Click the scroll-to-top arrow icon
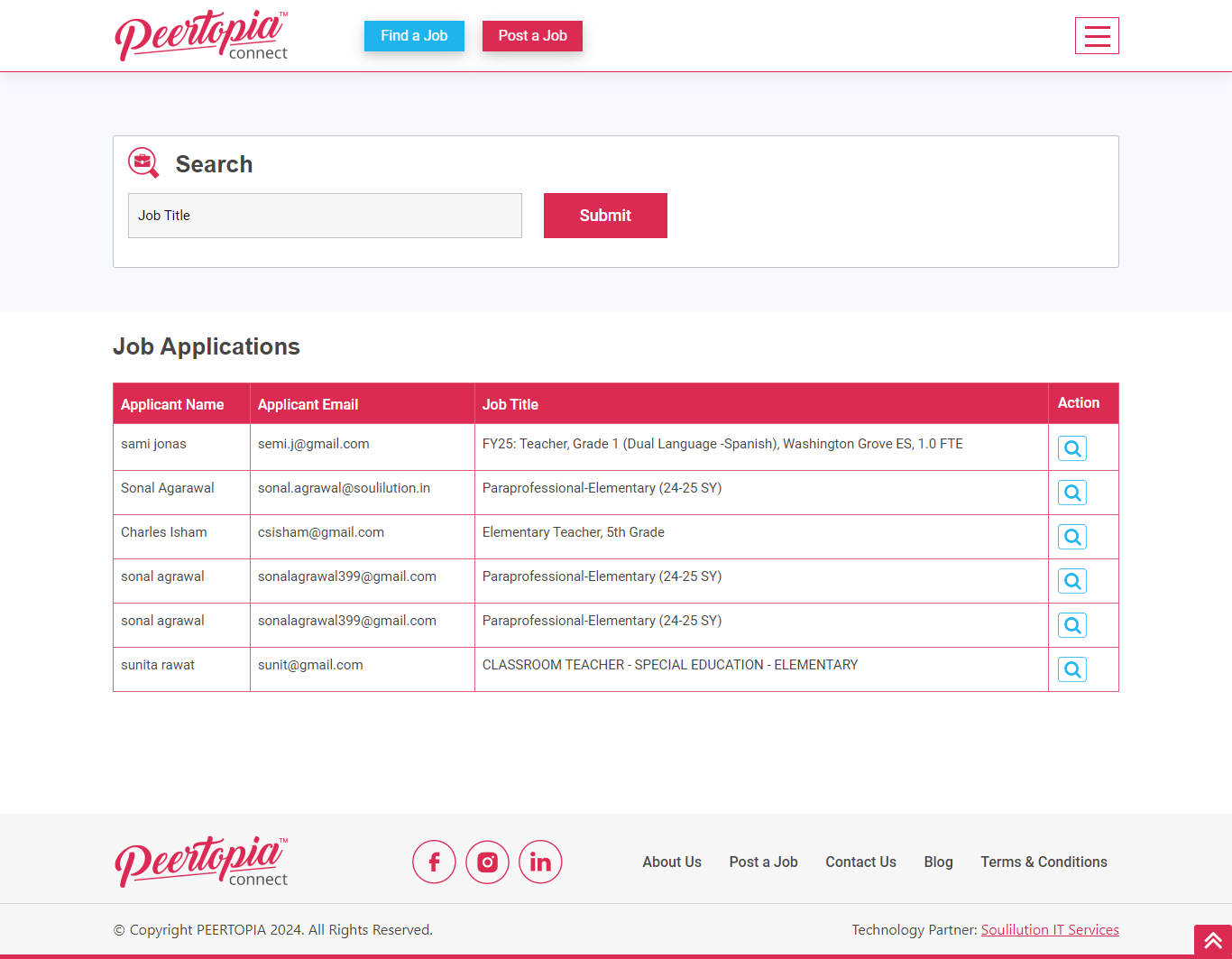This screenshot has height=959, width=1232. coord(1213,941)
